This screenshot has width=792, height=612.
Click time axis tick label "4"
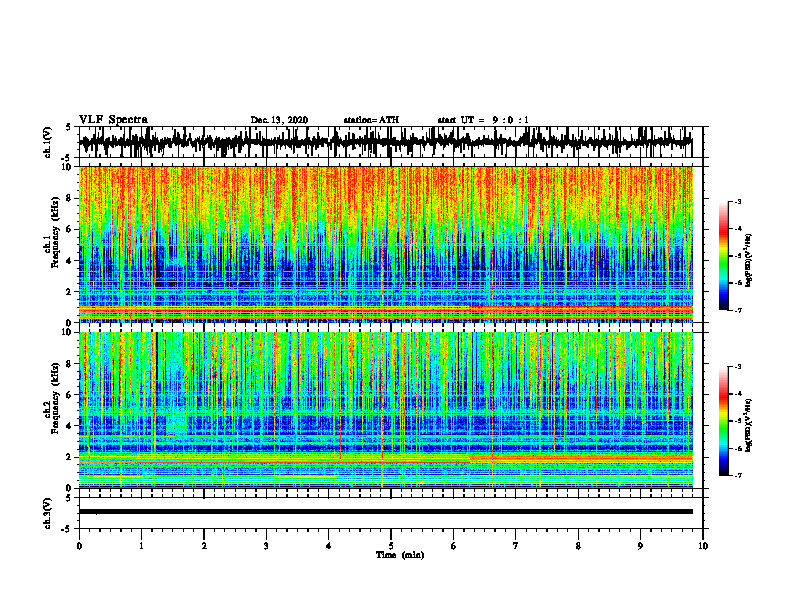click(329, 546)
